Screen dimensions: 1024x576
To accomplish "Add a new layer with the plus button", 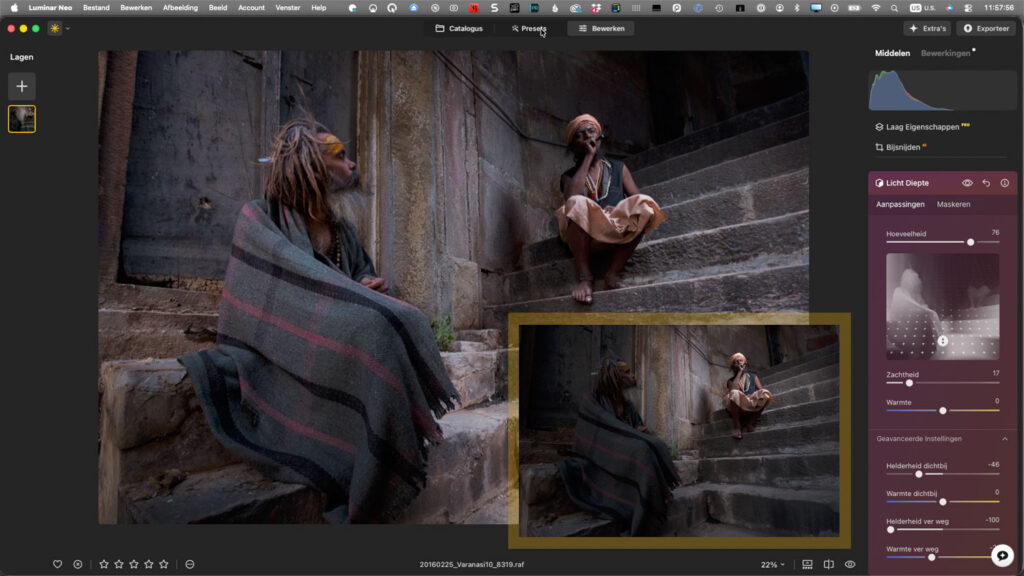I will coord(22,86).
